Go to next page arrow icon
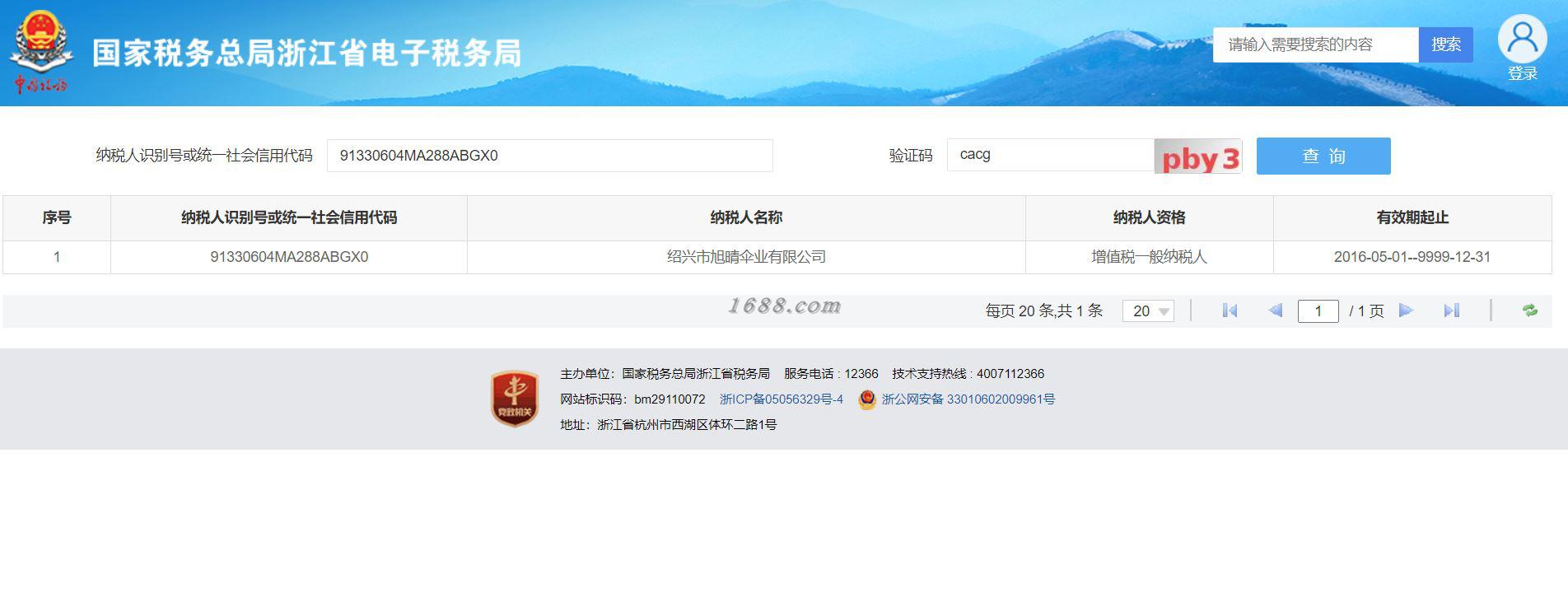This screenshot has width=1568, height=607. 1407,311
